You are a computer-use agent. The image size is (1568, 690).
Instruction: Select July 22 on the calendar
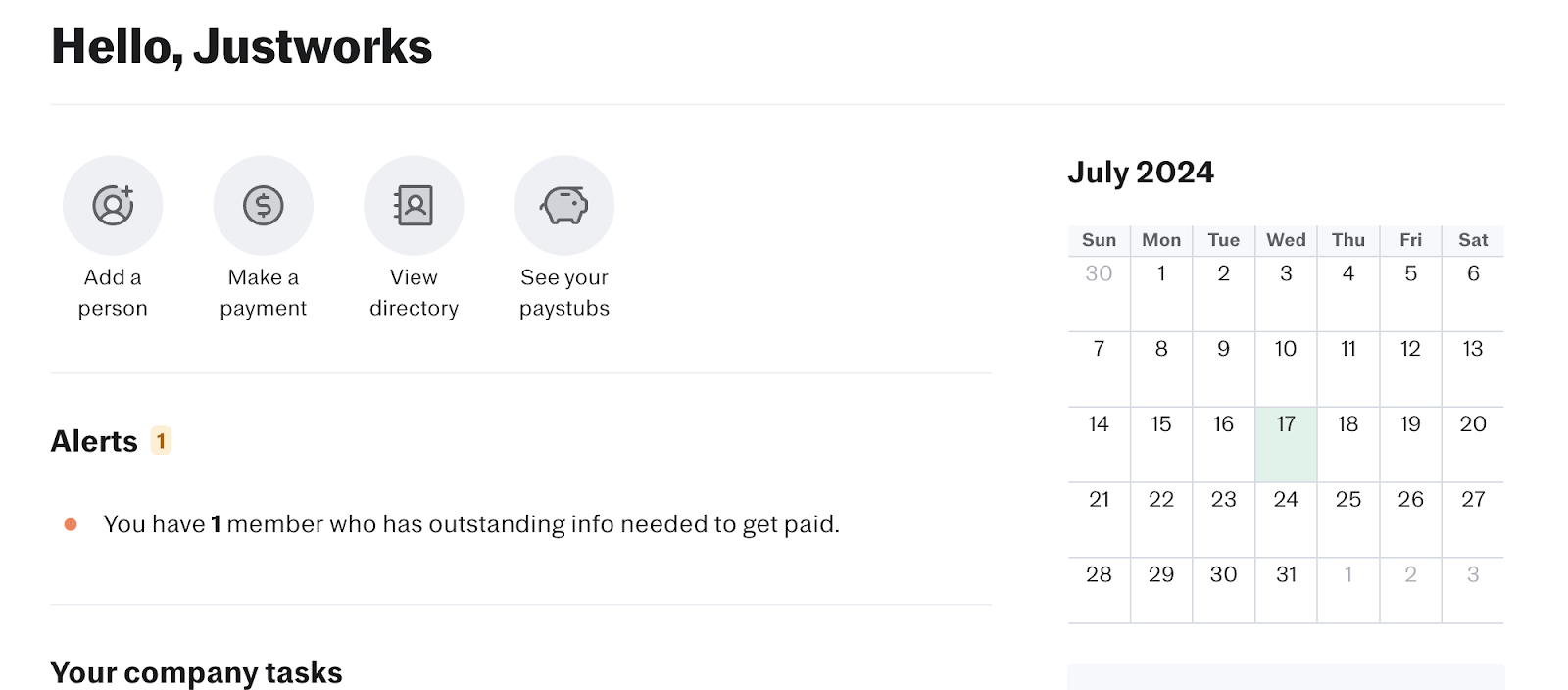tap(1161, 517)
